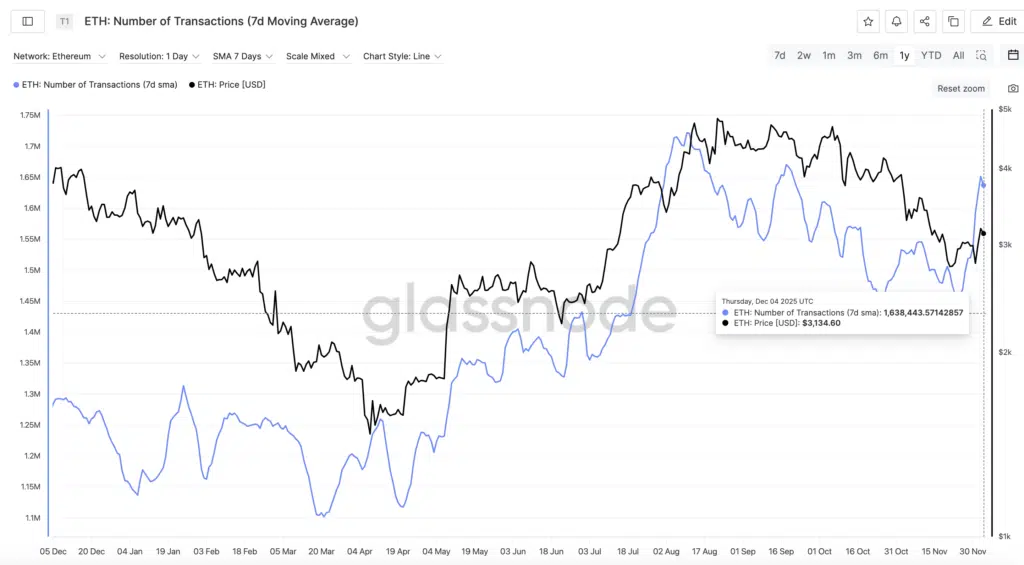Toggle the Number of Transactions legend series

(x=95, y=85)
